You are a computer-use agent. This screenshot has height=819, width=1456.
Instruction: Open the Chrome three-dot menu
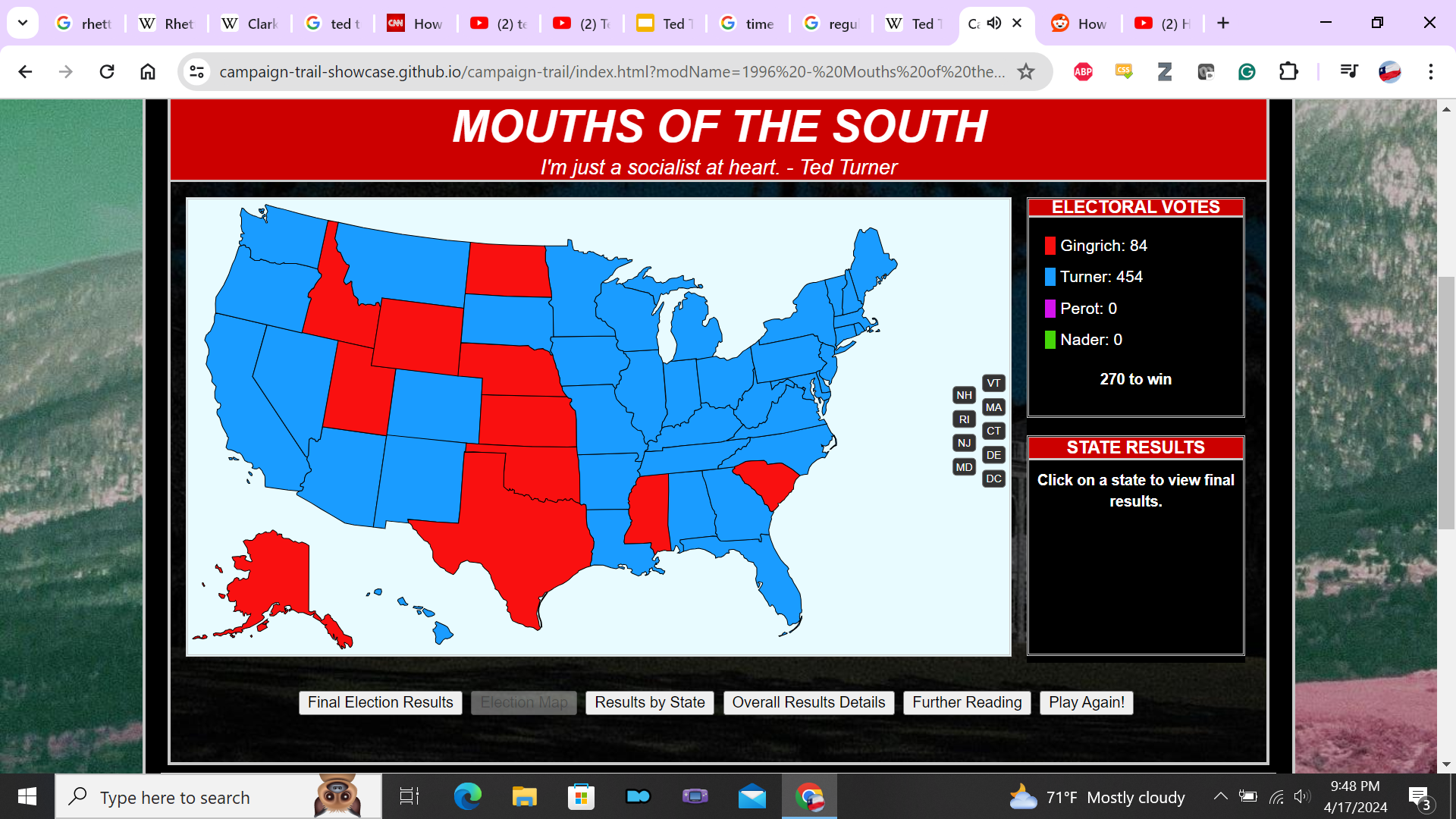[1431, 71]
